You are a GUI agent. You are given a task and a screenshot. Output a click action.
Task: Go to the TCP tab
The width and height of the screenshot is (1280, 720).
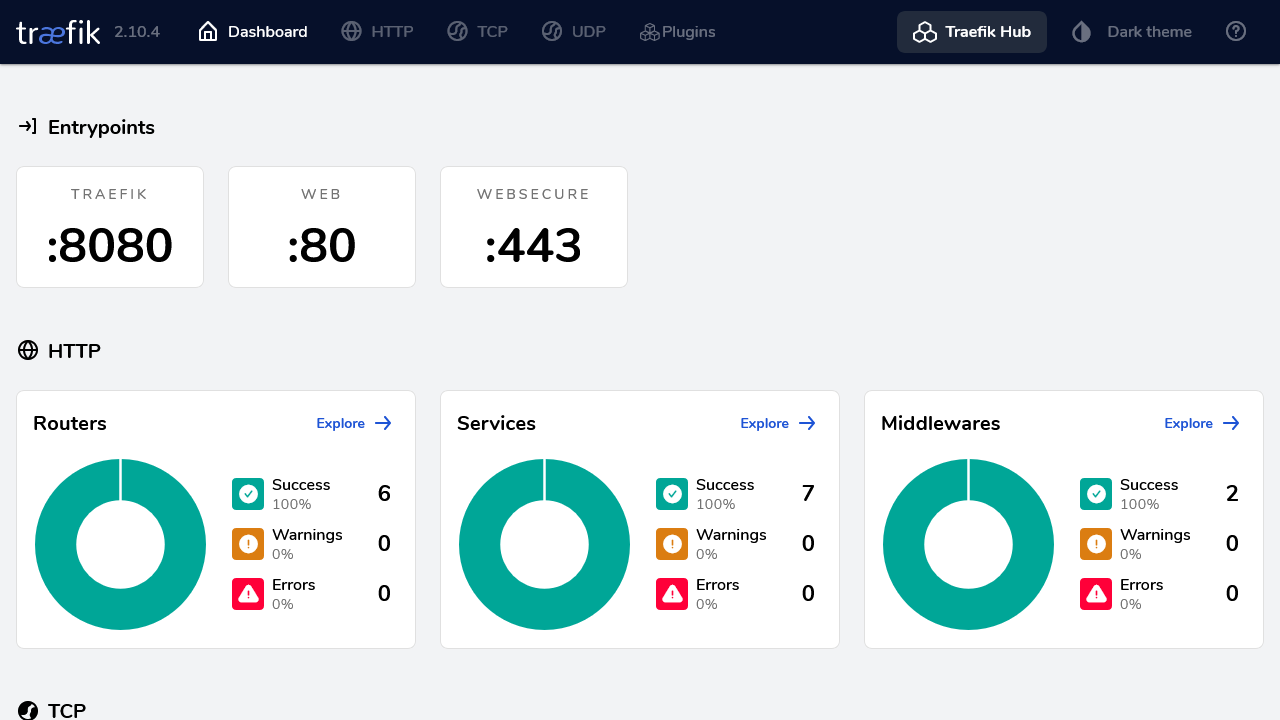click(477, 32)
